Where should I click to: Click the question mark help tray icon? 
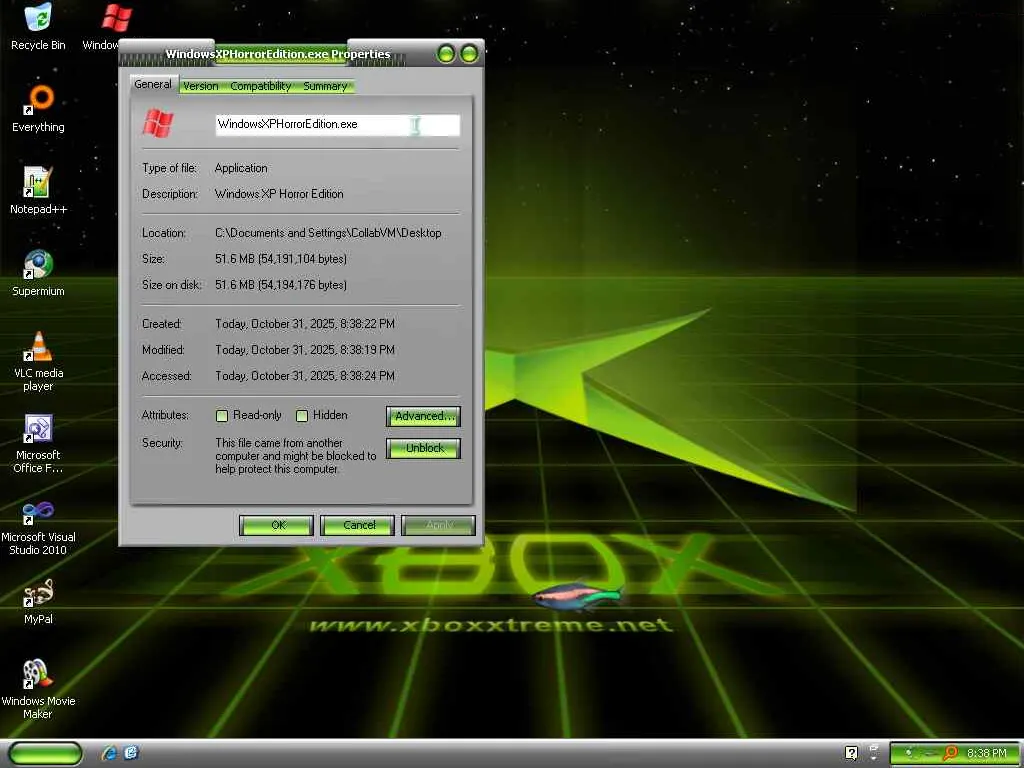851,753
